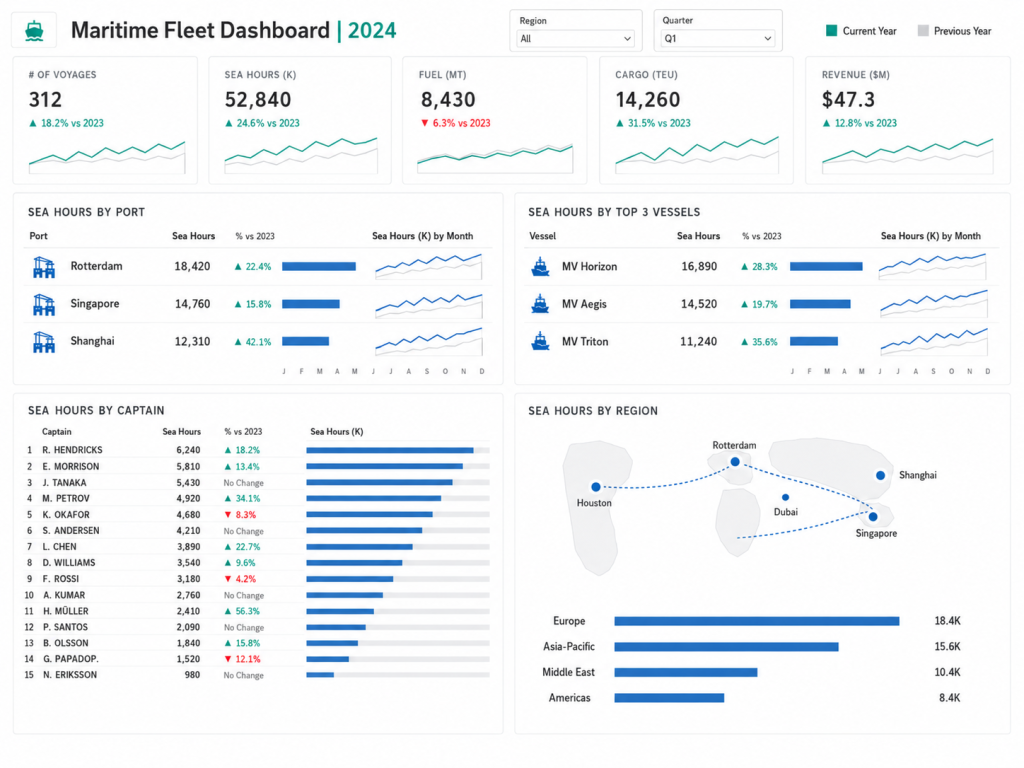The width and height of the screenshot is (1024, 768).
Task: Click the Europe 18.4K value label
Action: (947, 620)
